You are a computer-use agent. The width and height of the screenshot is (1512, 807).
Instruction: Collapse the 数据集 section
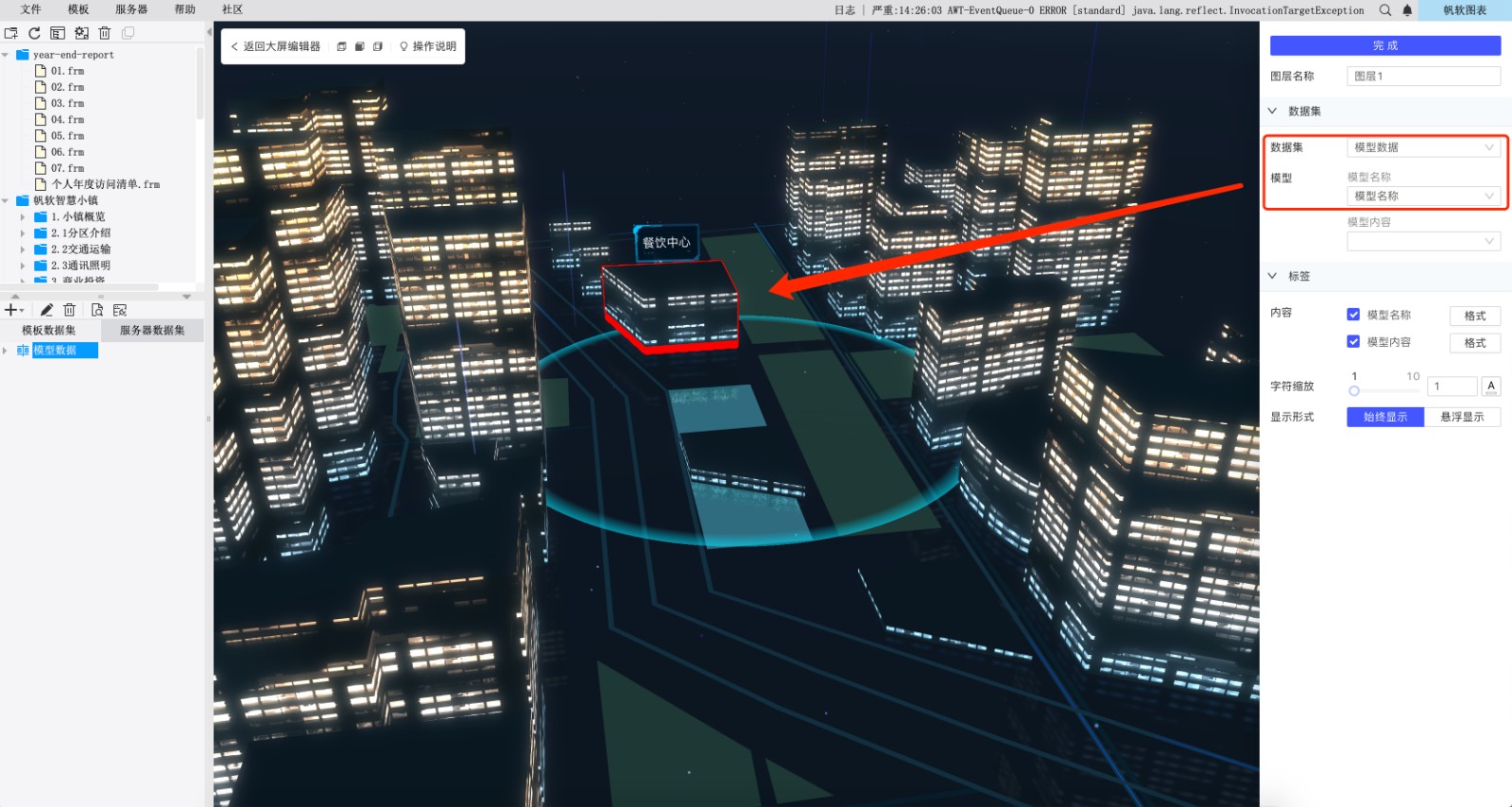tap(1272, 112)
